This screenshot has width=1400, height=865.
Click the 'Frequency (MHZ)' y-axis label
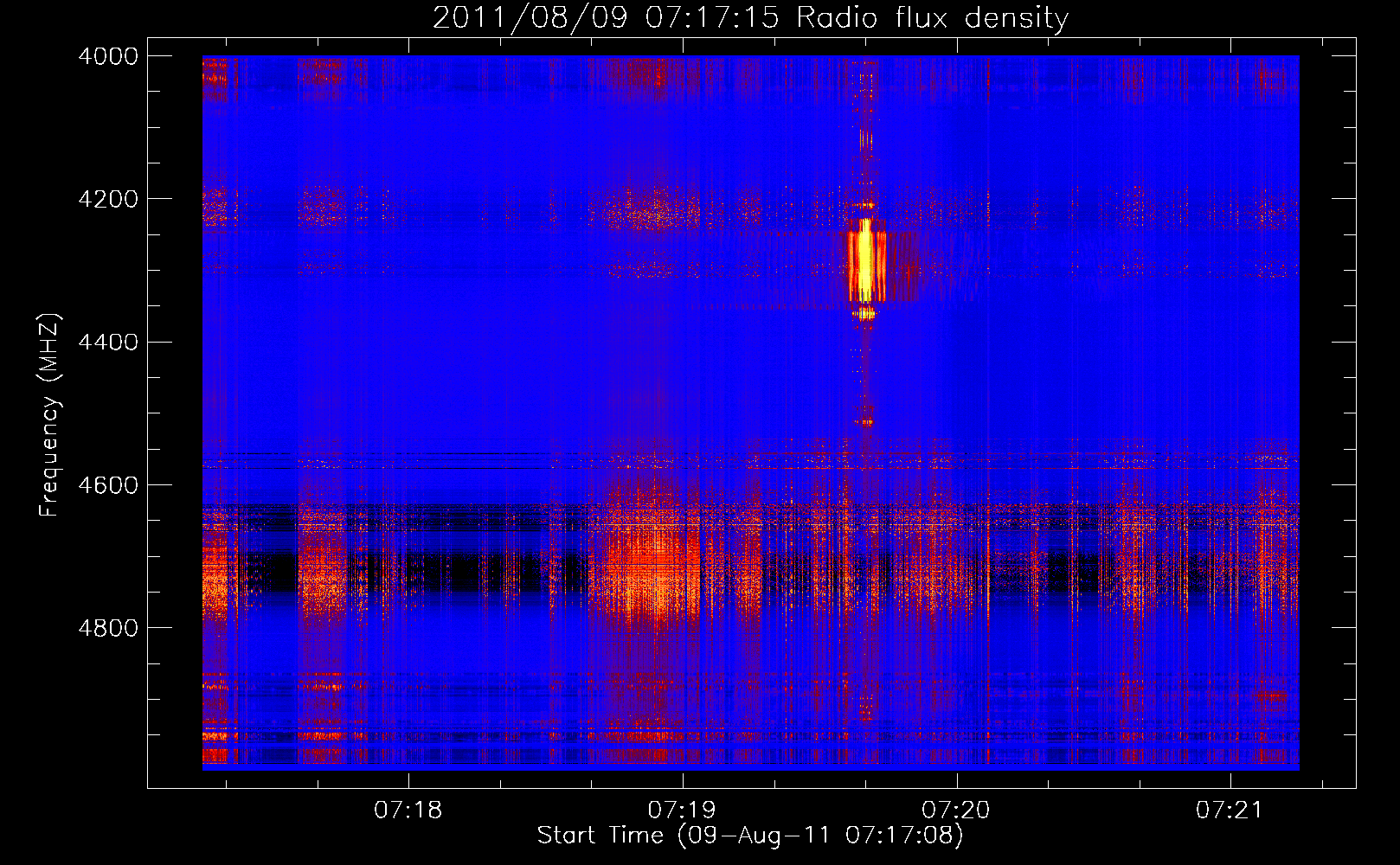point(49,415)
